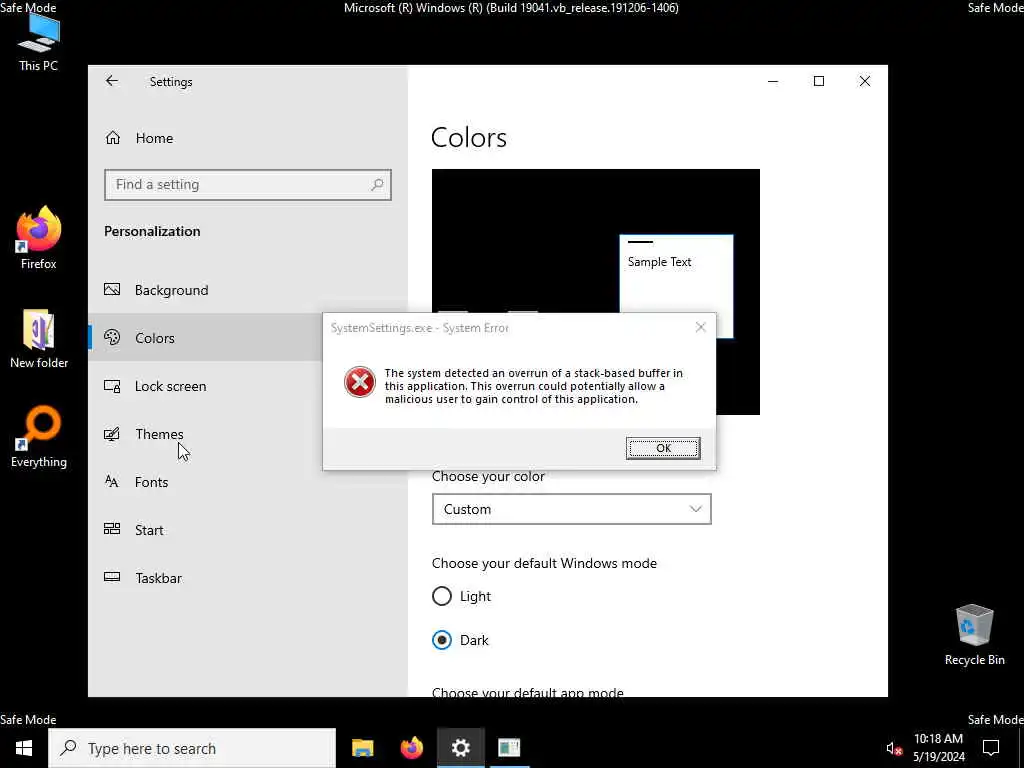Select This PC desktop icon
This screenshot has width=1024, height=768.
coord(39,43)
